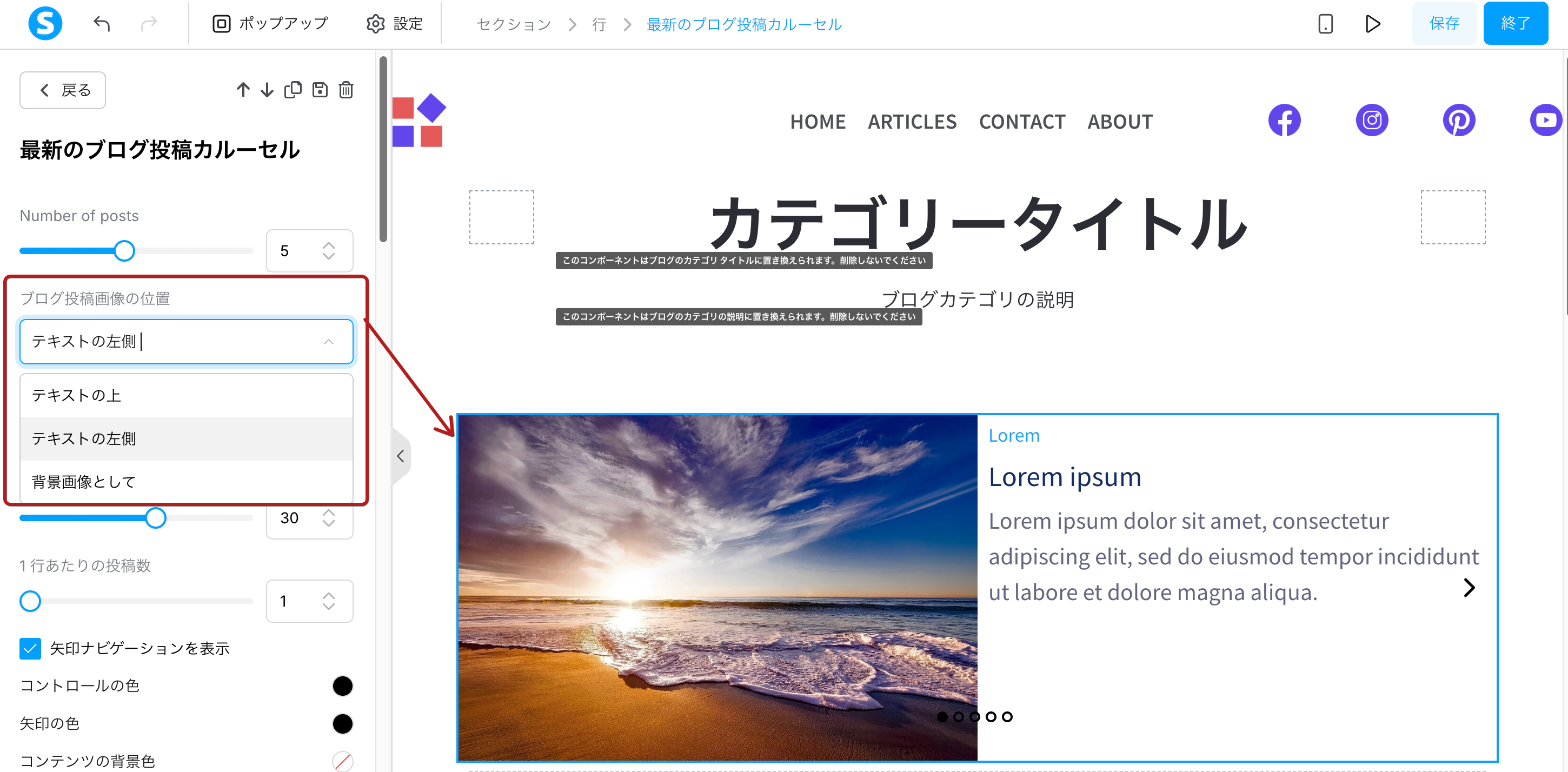Open the コントロールの色 color swatch
The height and width of the screenshot is (772, 1568).
click(x=342, y=686)
